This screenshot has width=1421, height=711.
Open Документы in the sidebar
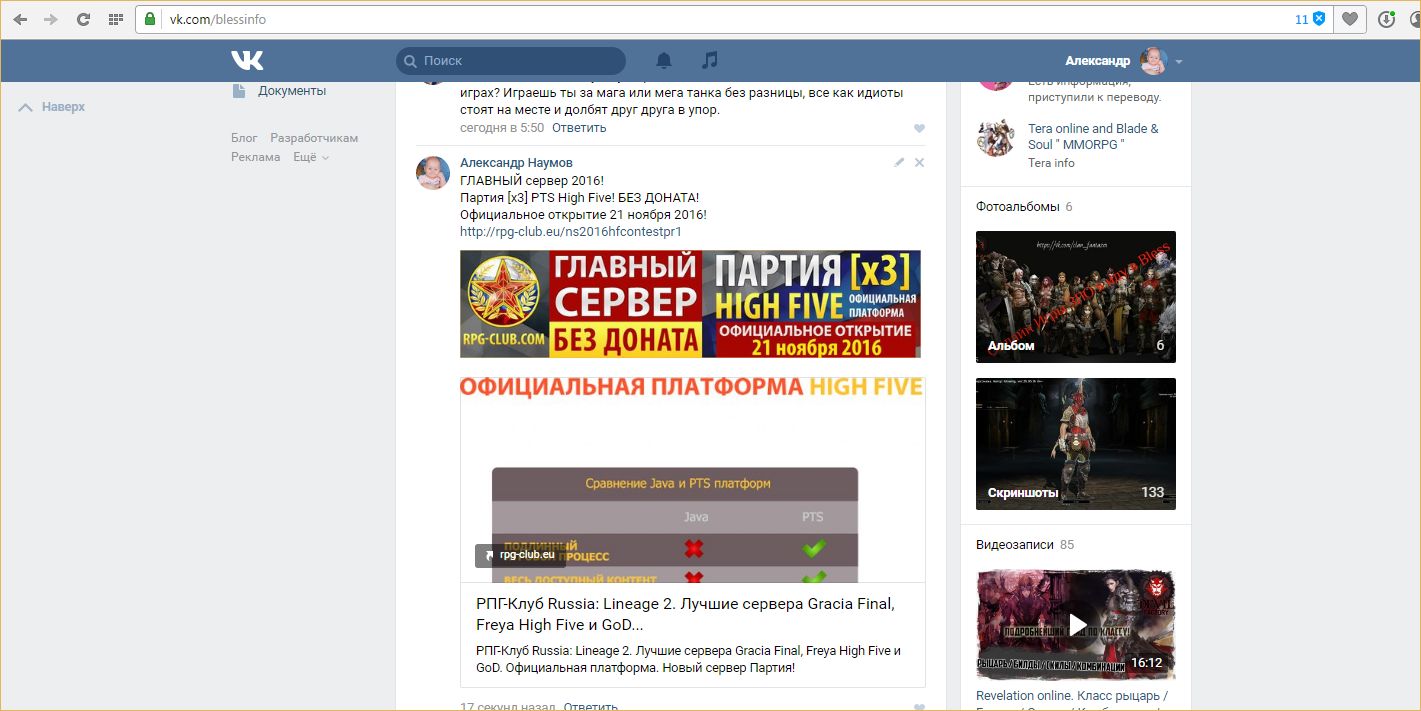[x=291, y=91]
